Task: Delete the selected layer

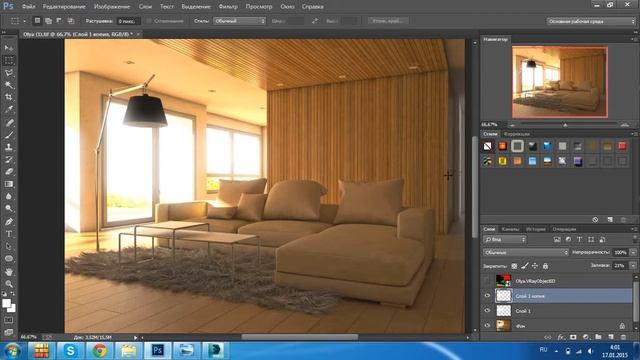Action: click(x=623, y=337)
